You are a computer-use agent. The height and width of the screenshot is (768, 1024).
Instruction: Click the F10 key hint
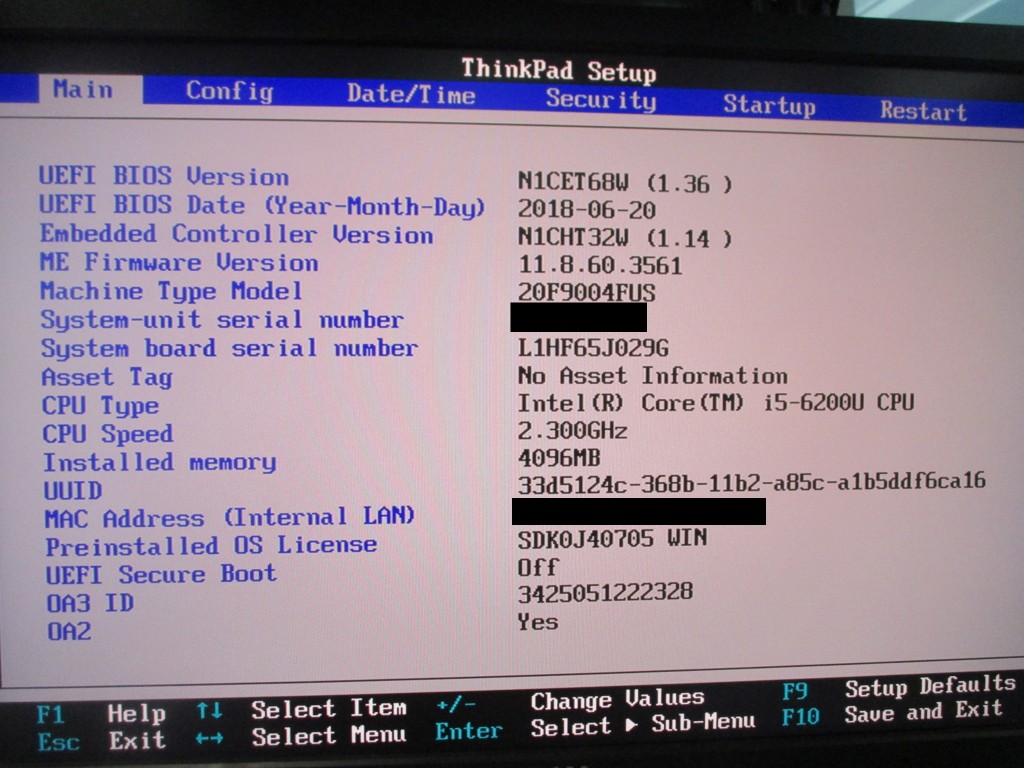(801, 717)
